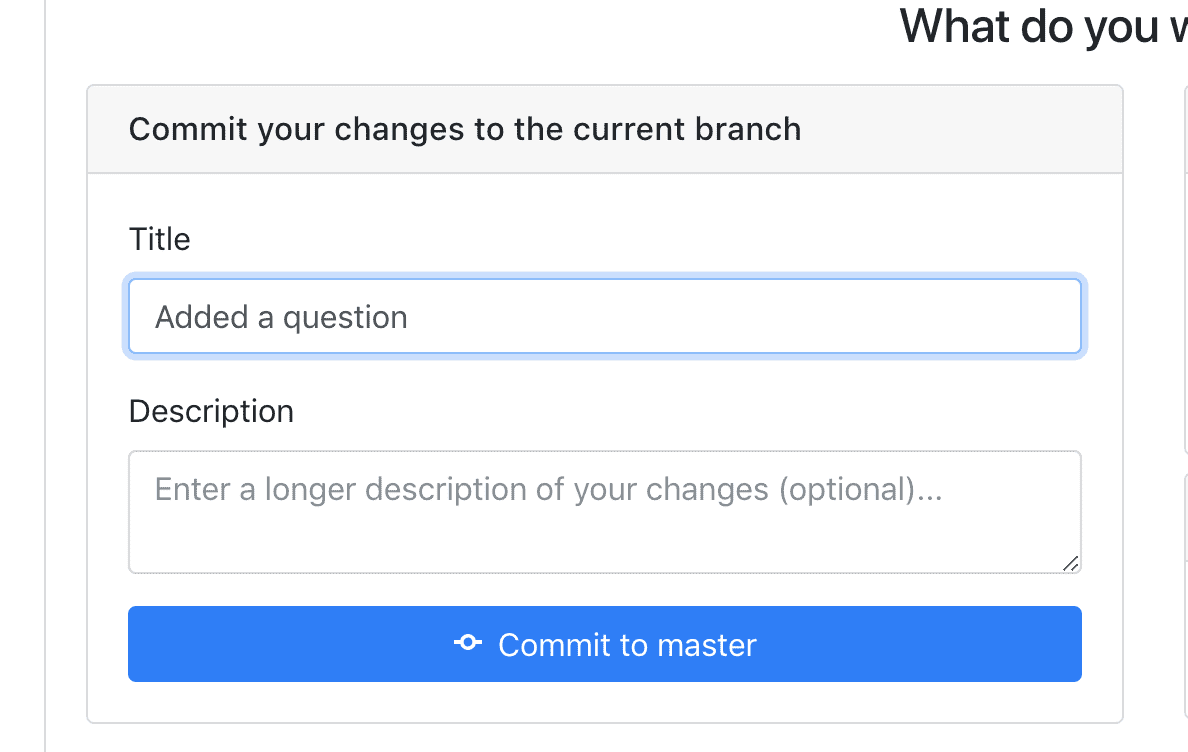This screenshot has width=1188, height=752.
Task: Click the Title label above the input
Action: pyautogui.click(x=159, y=239)
